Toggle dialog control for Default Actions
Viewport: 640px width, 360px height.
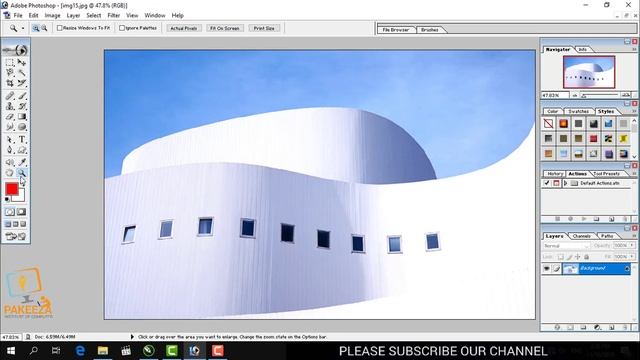556,183
